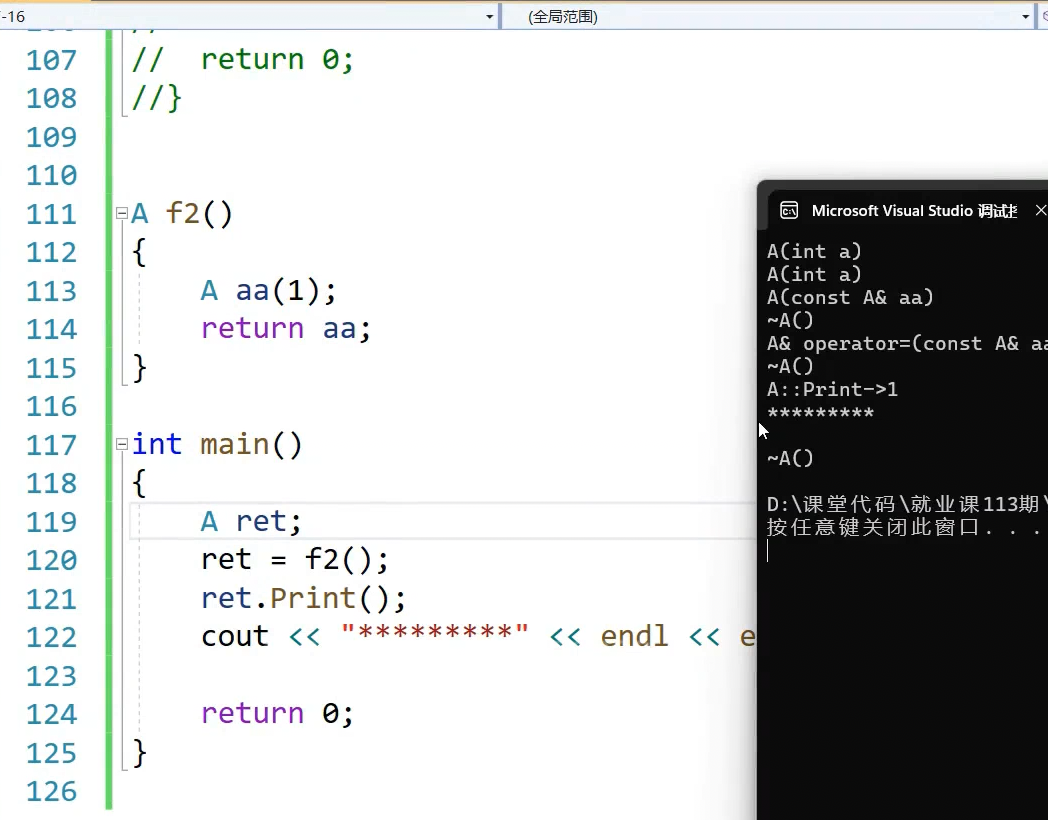Click the asterisks line in console output

click(820, 412)
